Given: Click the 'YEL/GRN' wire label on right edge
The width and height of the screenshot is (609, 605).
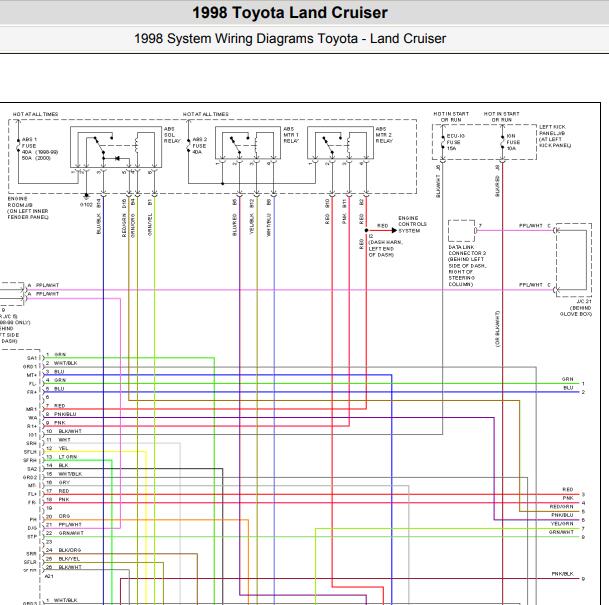Looking at the screenshot, I should 562,524.
